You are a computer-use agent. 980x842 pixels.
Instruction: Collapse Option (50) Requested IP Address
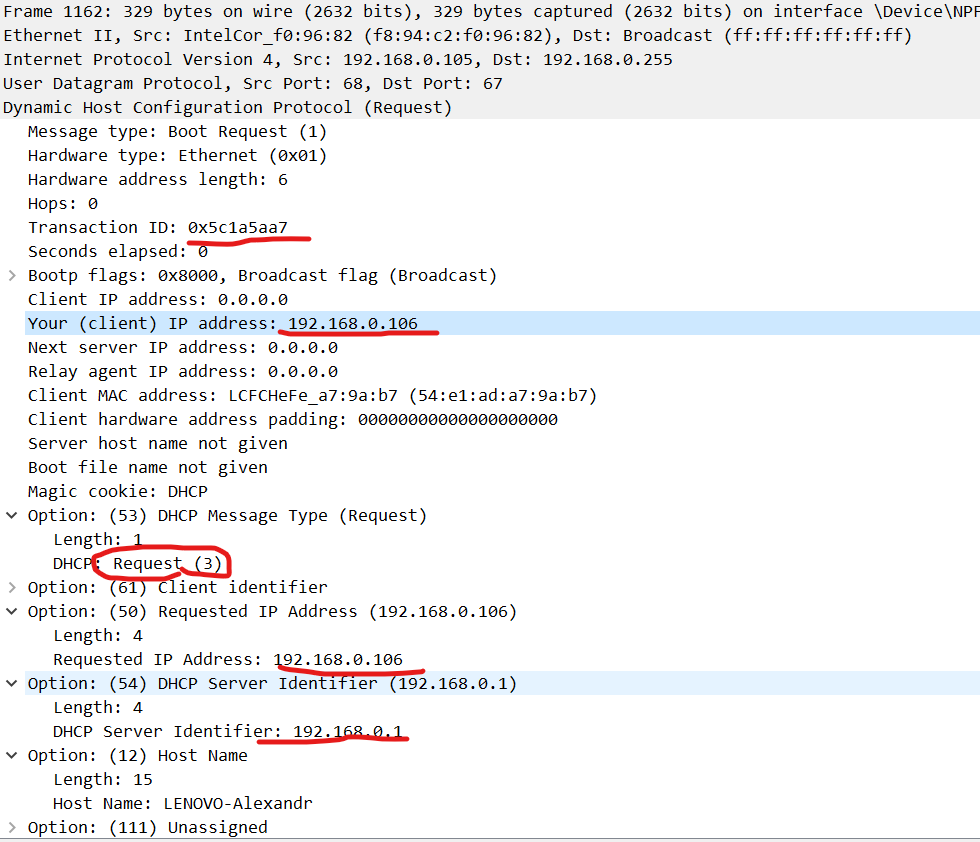(12, 611)
